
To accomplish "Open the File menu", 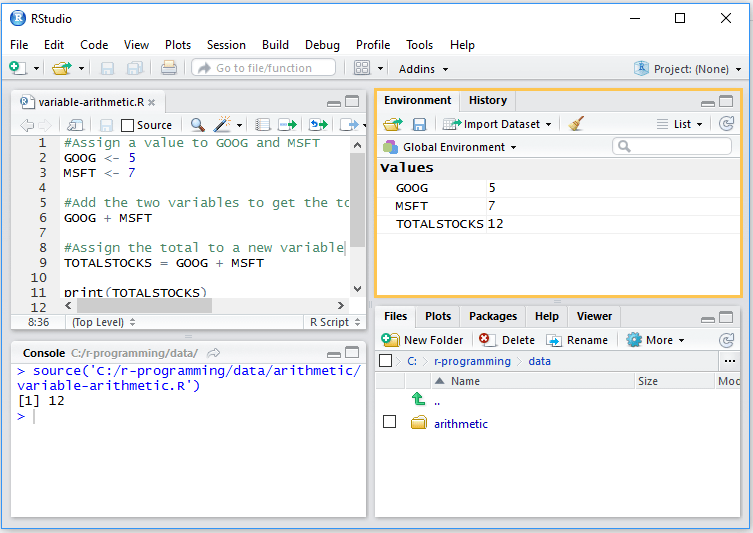I will click(x=19, y=45).
